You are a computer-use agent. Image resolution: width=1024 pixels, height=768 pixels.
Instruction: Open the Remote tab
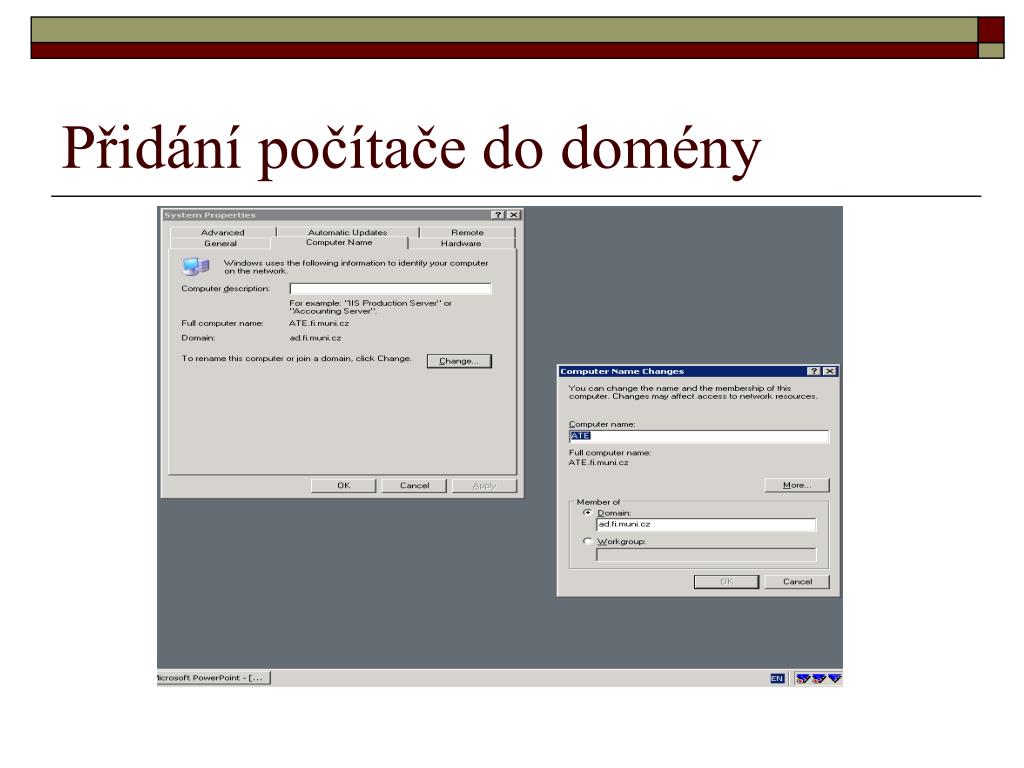tap(467, 232)
